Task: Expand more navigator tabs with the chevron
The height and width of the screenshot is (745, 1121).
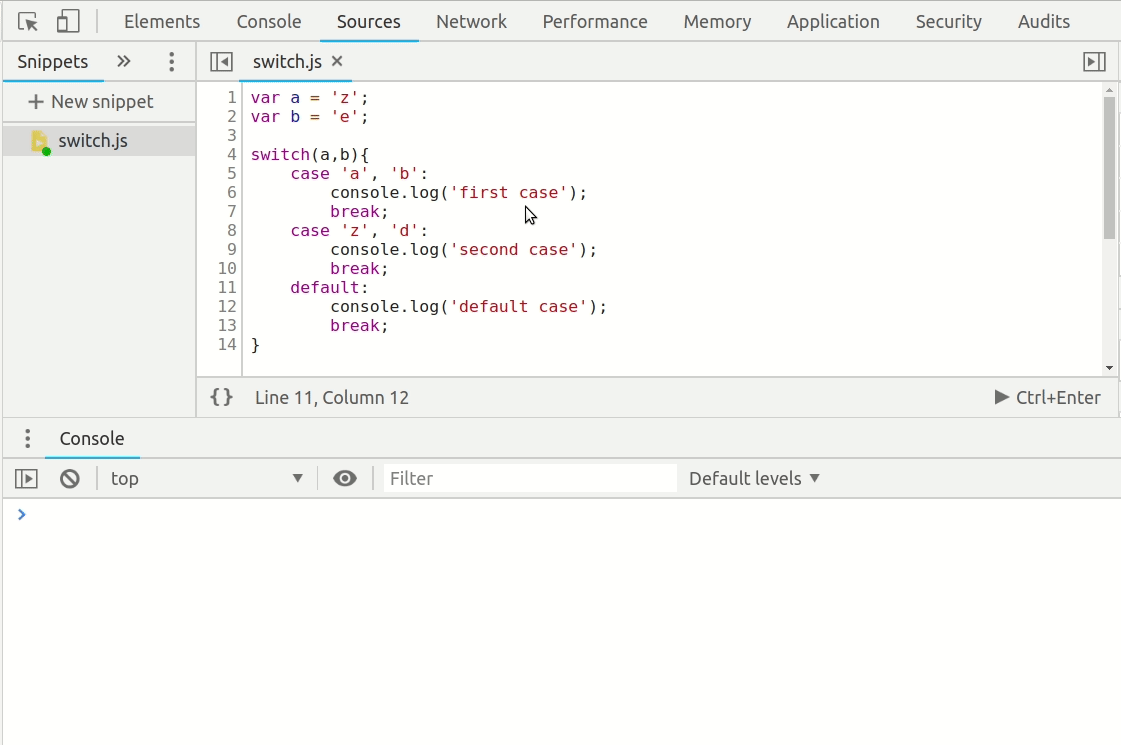Action: click(x=123, y=61)
